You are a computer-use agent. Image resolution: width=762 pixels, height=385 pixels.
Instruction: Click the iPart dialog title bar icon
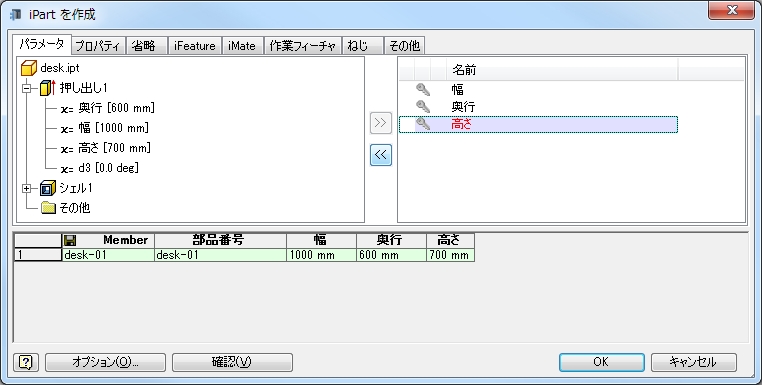pyautogui.click(x=15, y=15)
